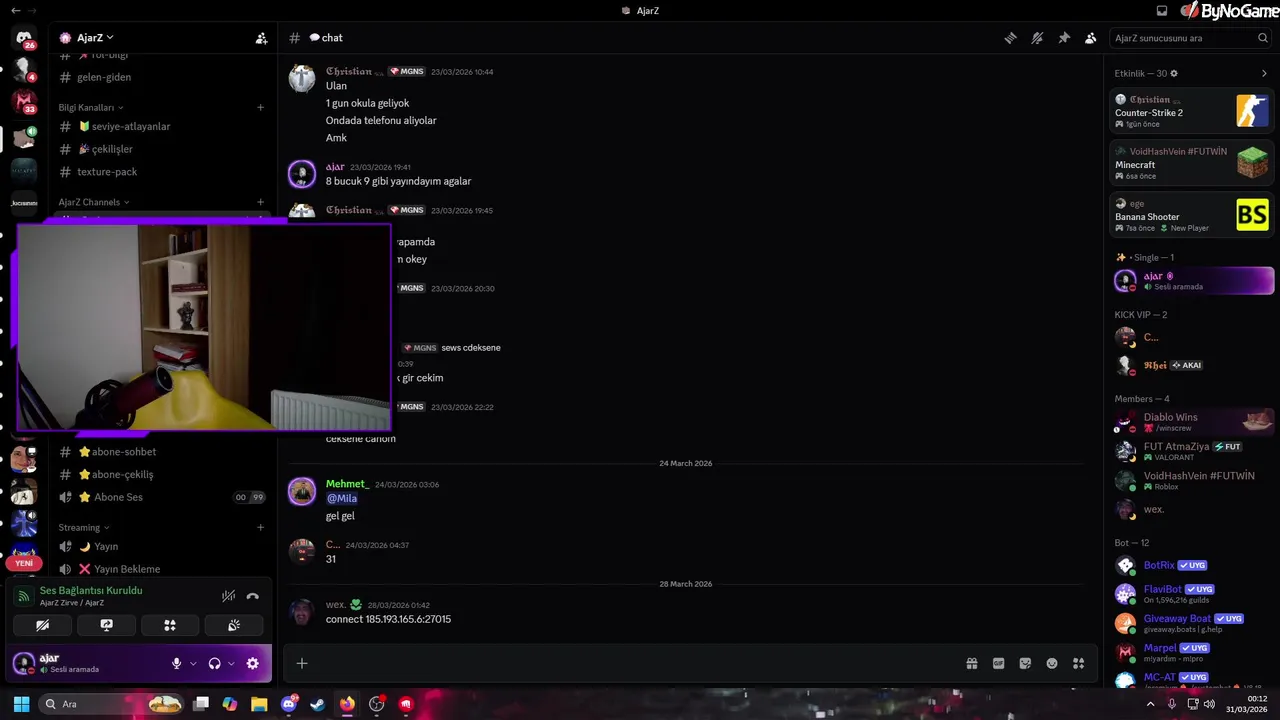Open Steam from taskbar
This screenshot has height=720, width=1280.
[x=317, y=704]
